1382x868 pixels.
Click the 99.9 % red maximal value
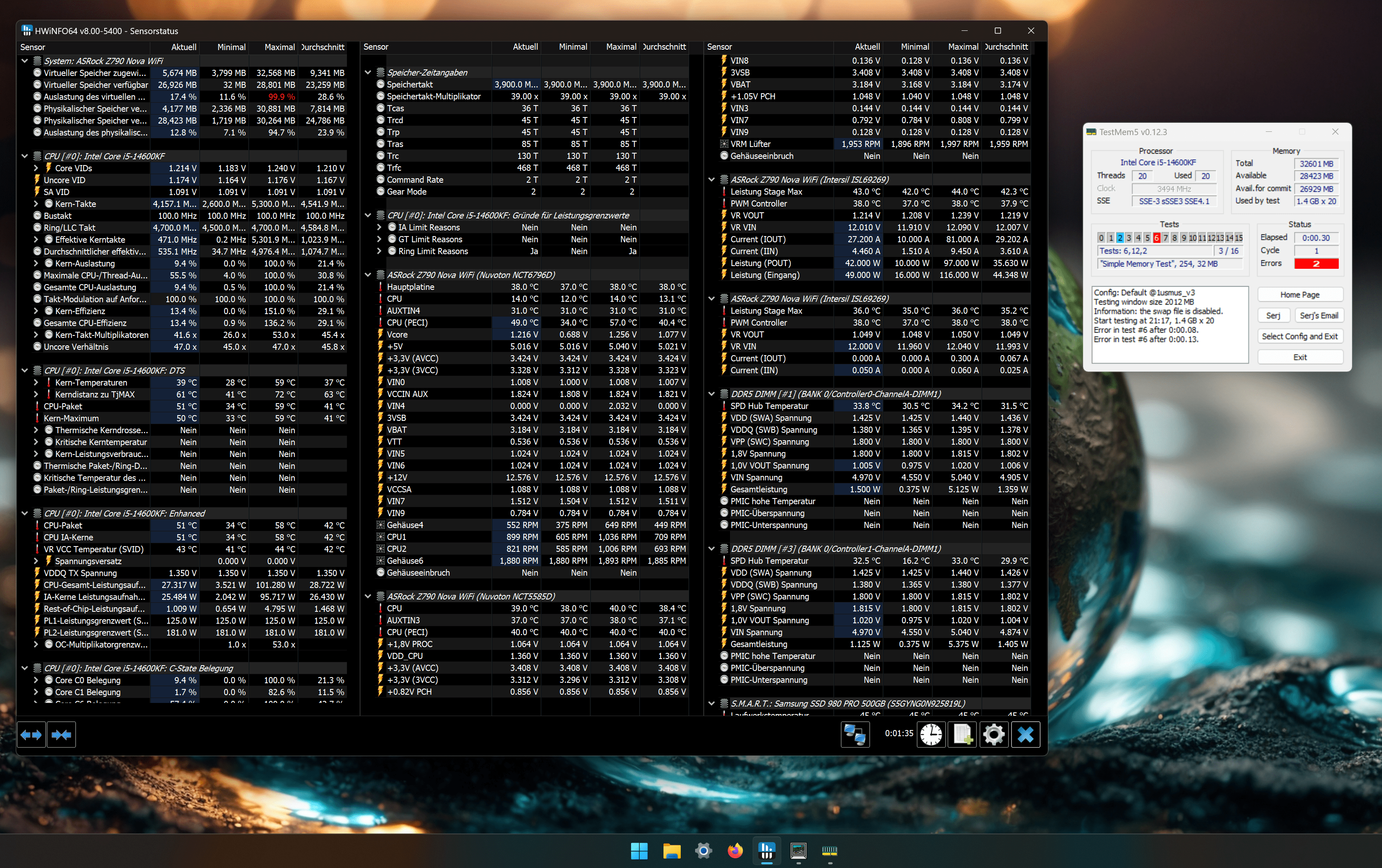[281, 96]
